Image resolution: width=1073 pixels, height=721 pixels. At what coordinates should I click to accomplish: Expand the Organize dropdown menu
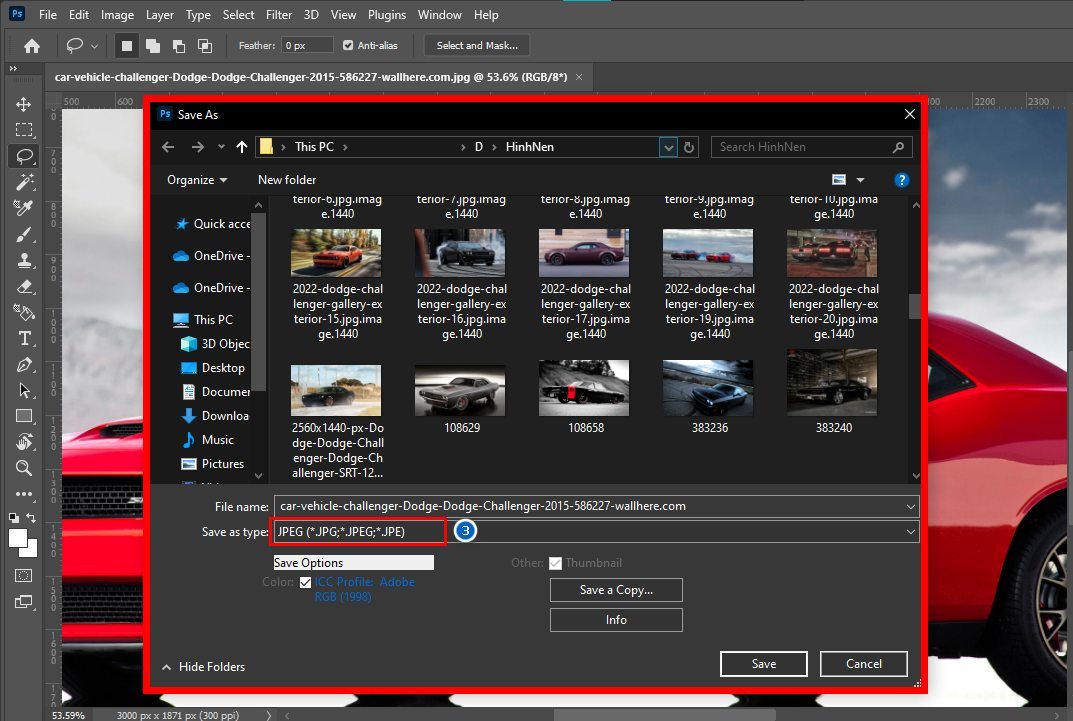click(196, 179)
